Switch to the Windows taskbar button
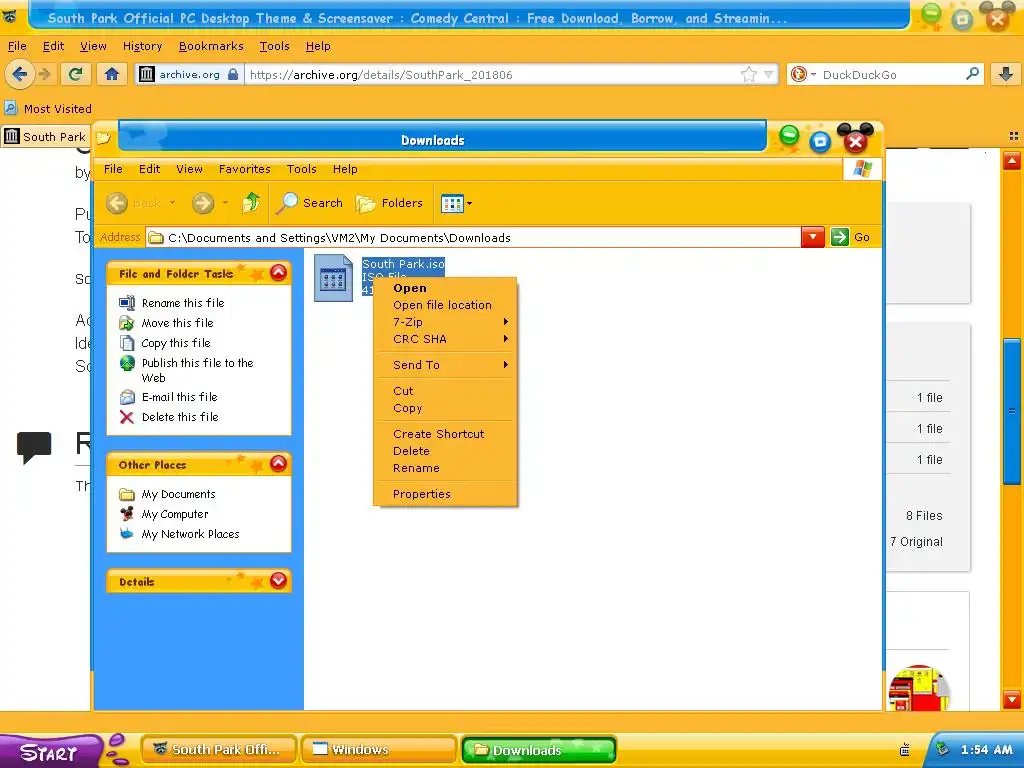Screen dimensions: 1024x768 tap(379, 750)
